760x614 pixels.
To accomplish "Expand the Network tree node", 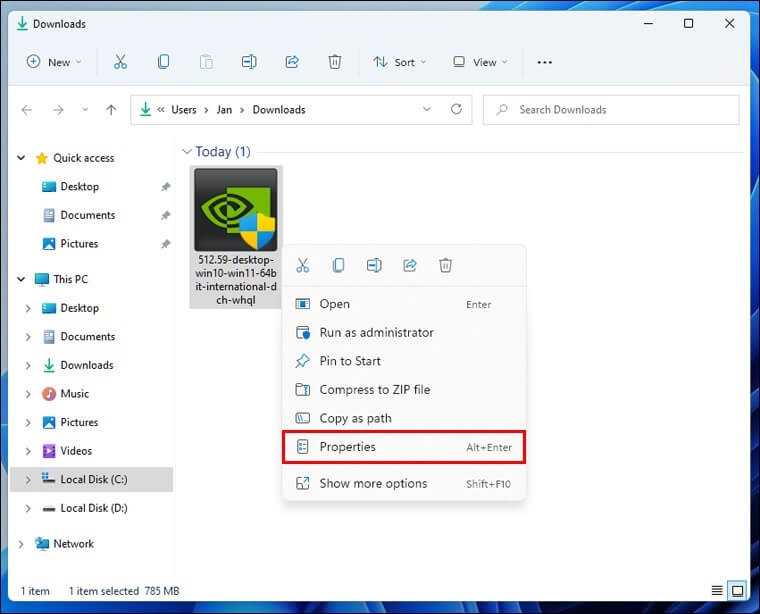I will (21, 544).
